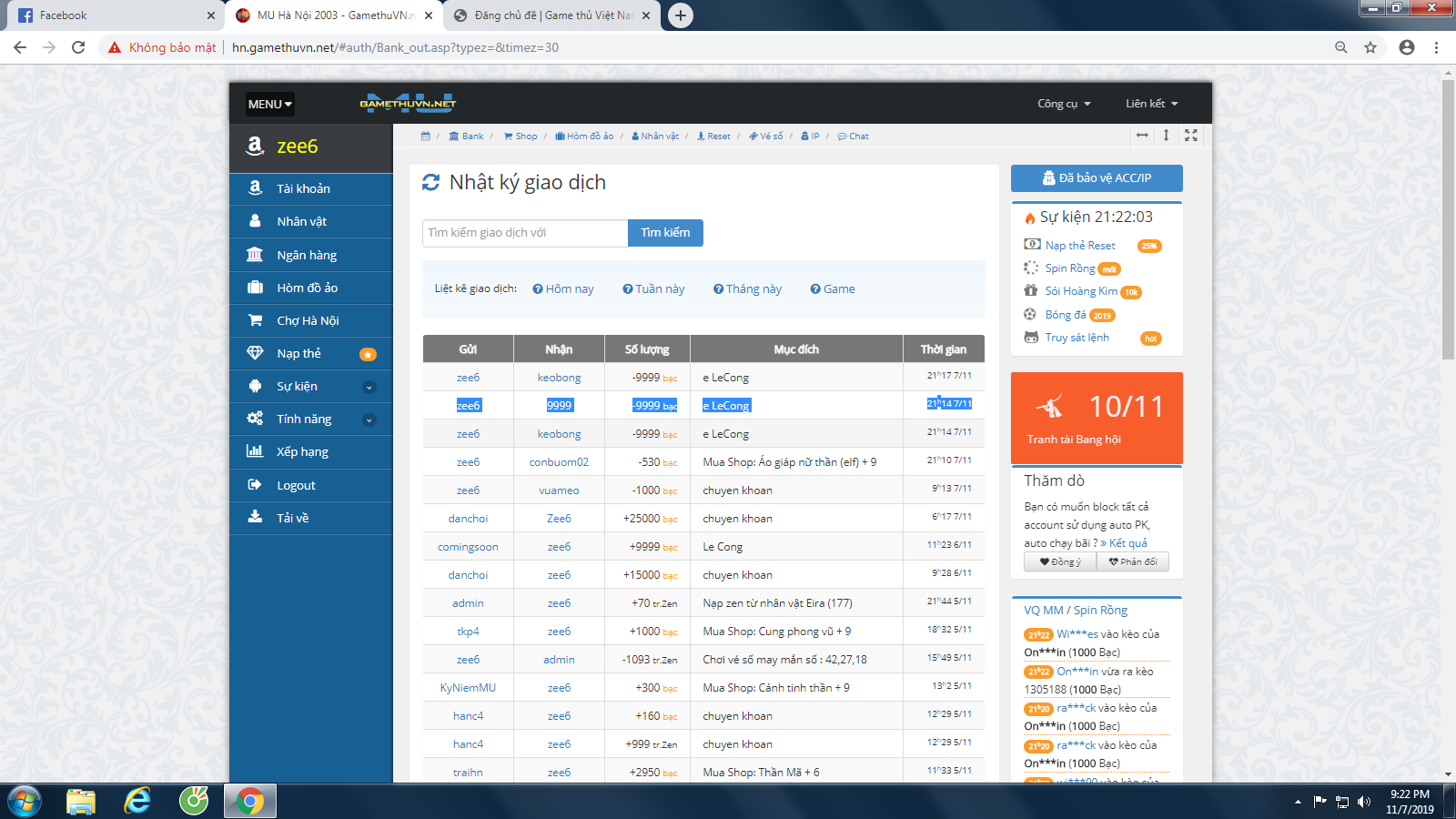Click the fullscreen expand icon
This screenshot has height=819, width=1456.
tap(1190, 136)
